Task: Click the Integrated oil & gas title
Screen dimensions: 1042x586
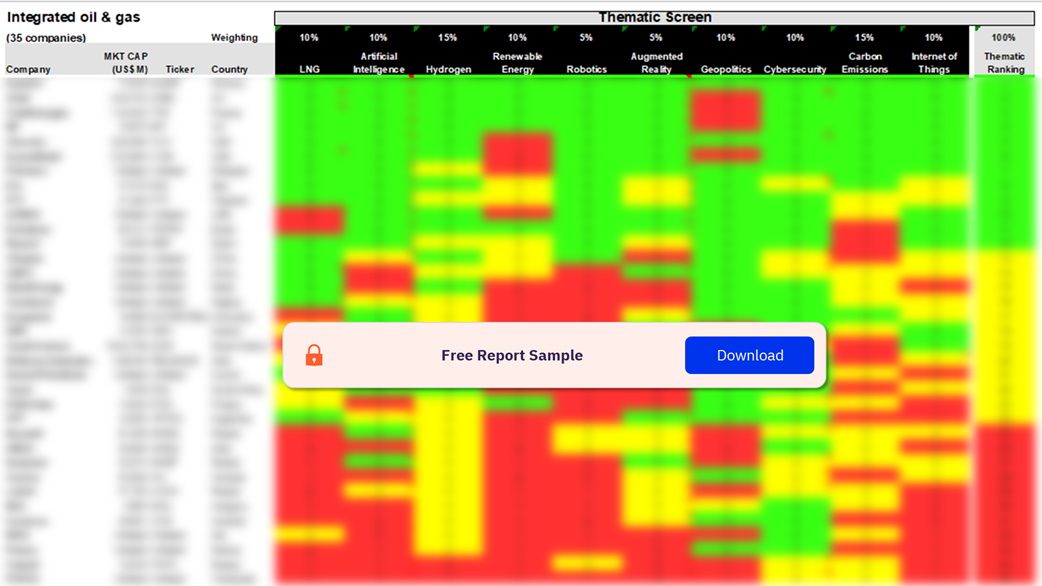Action: (73, 17)
